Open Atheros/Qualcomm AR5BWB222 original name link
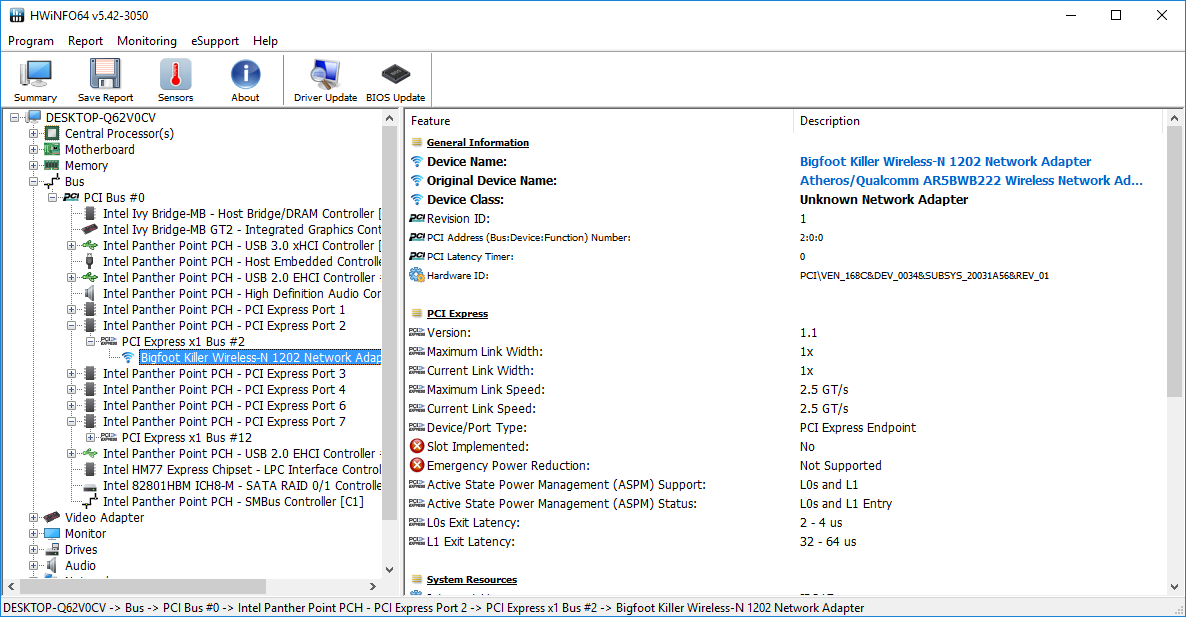The height and width of the screenshot is (617, 1186). [x=971, y=180]
